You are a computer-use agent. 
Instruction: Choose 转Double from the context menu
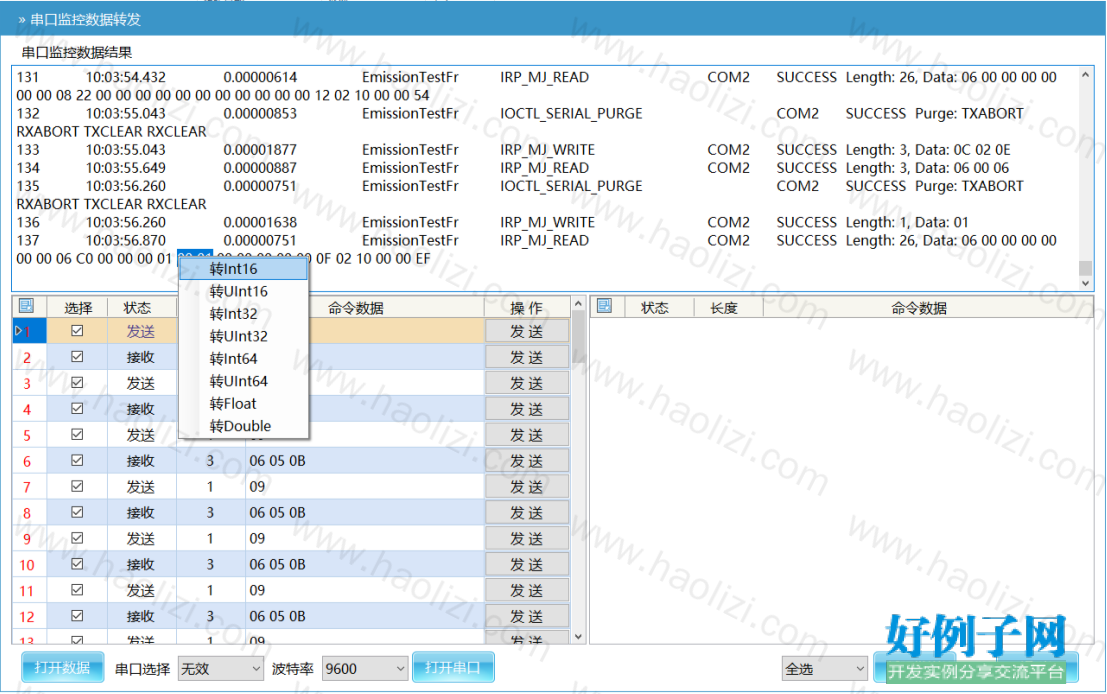click(x=244, y=426)
